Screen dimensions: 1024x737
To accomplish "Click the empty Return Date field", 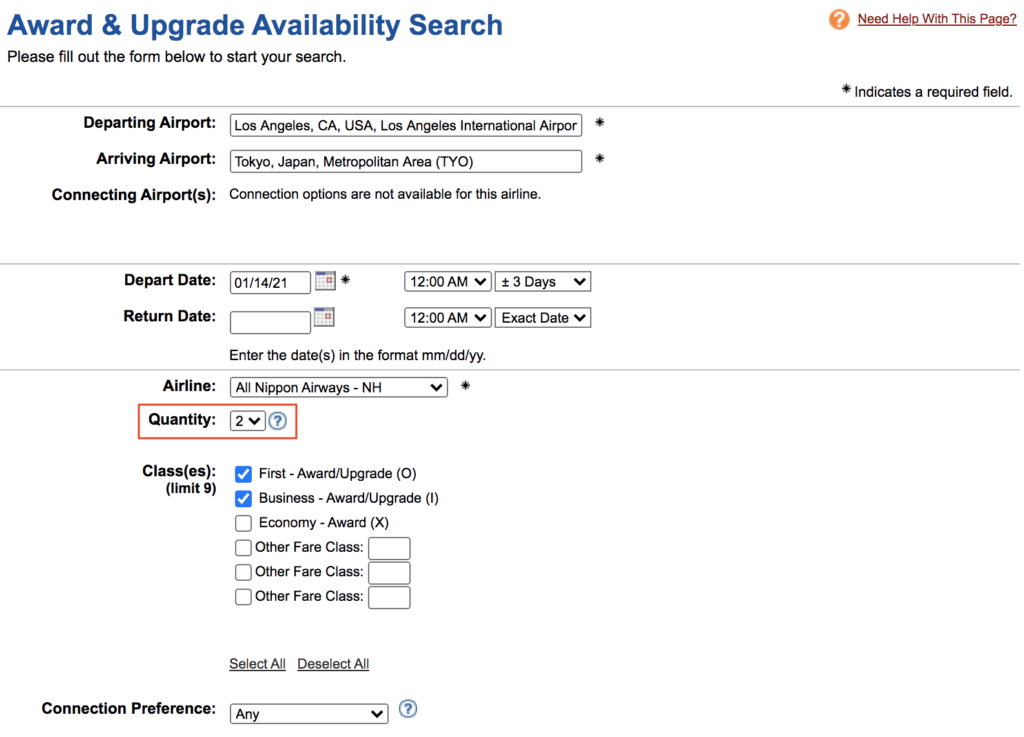I will click(270, 322).
